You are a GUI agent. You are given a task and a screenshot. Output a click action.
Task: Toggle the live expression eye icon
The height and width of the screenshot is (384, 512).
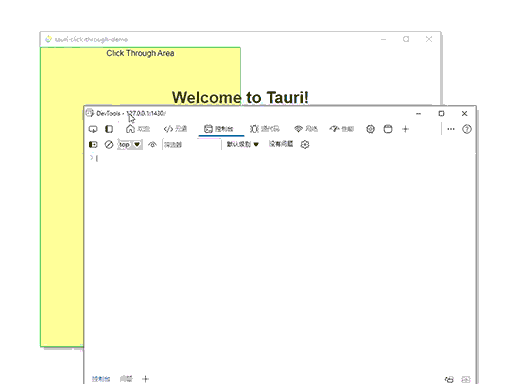click(x=152, y=144)
